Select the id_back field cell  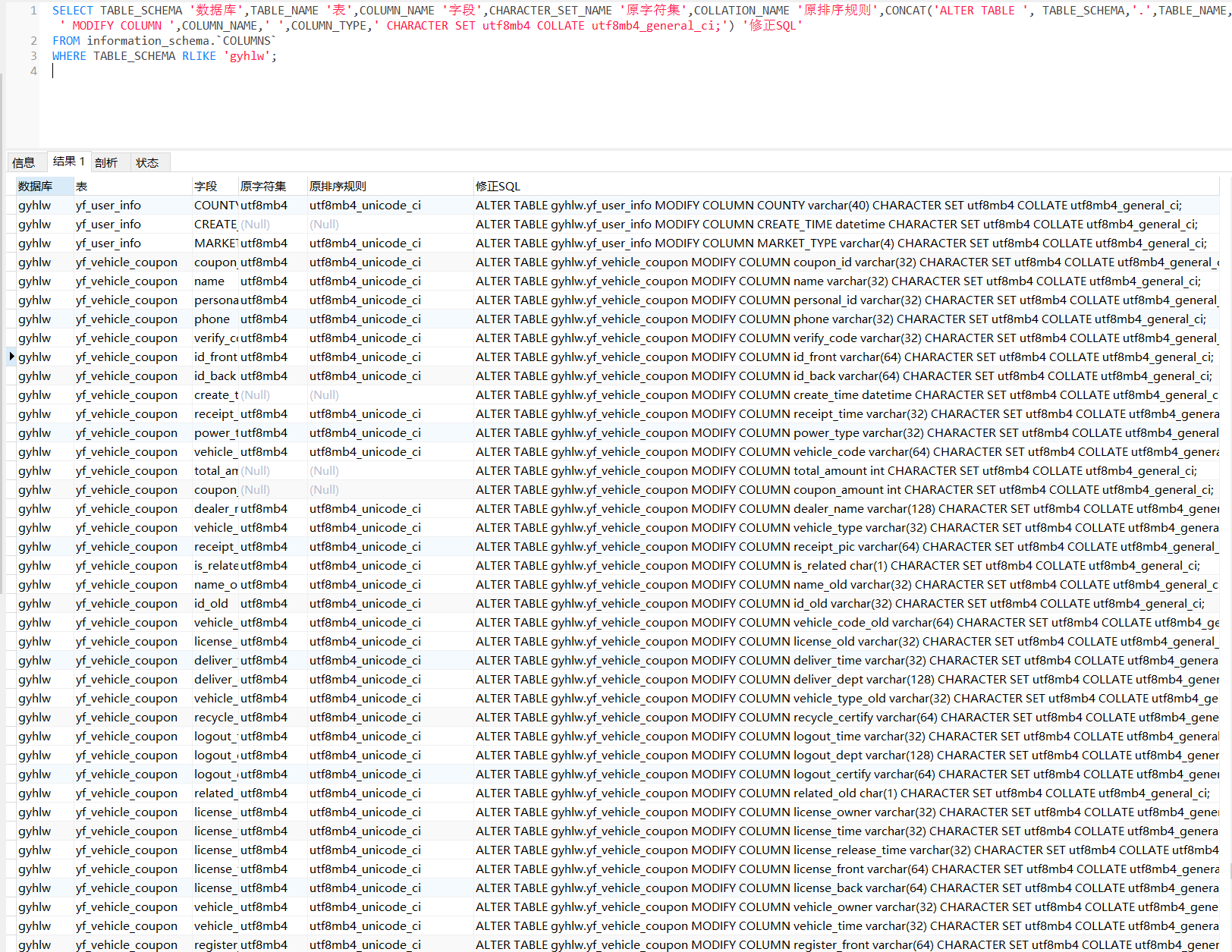(x=215, y=376)
